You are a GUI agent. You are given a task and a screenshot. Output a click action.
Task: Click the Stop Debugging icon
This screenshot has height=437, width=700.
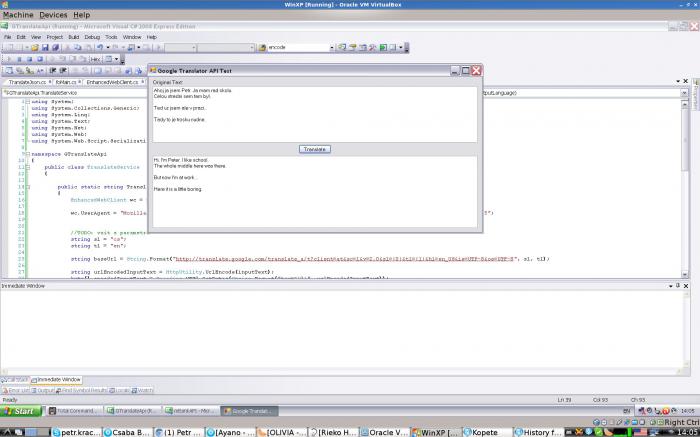tap(29, 59)
